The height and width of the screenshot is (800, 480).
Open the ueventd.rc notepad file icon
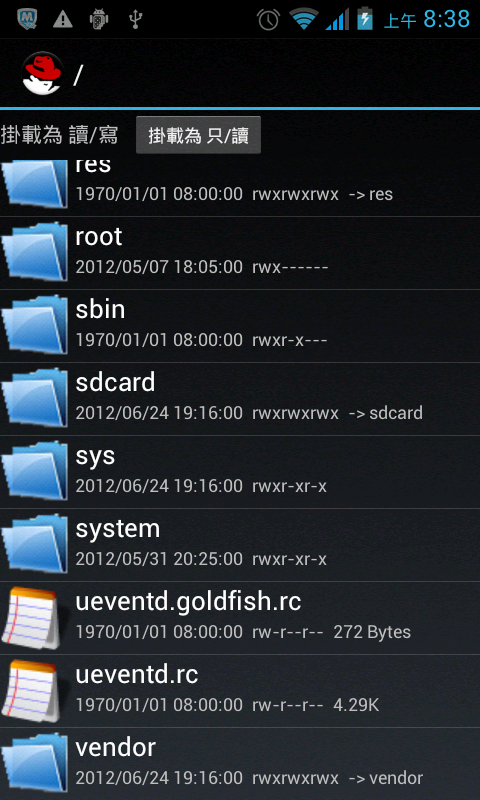[31, 690]
